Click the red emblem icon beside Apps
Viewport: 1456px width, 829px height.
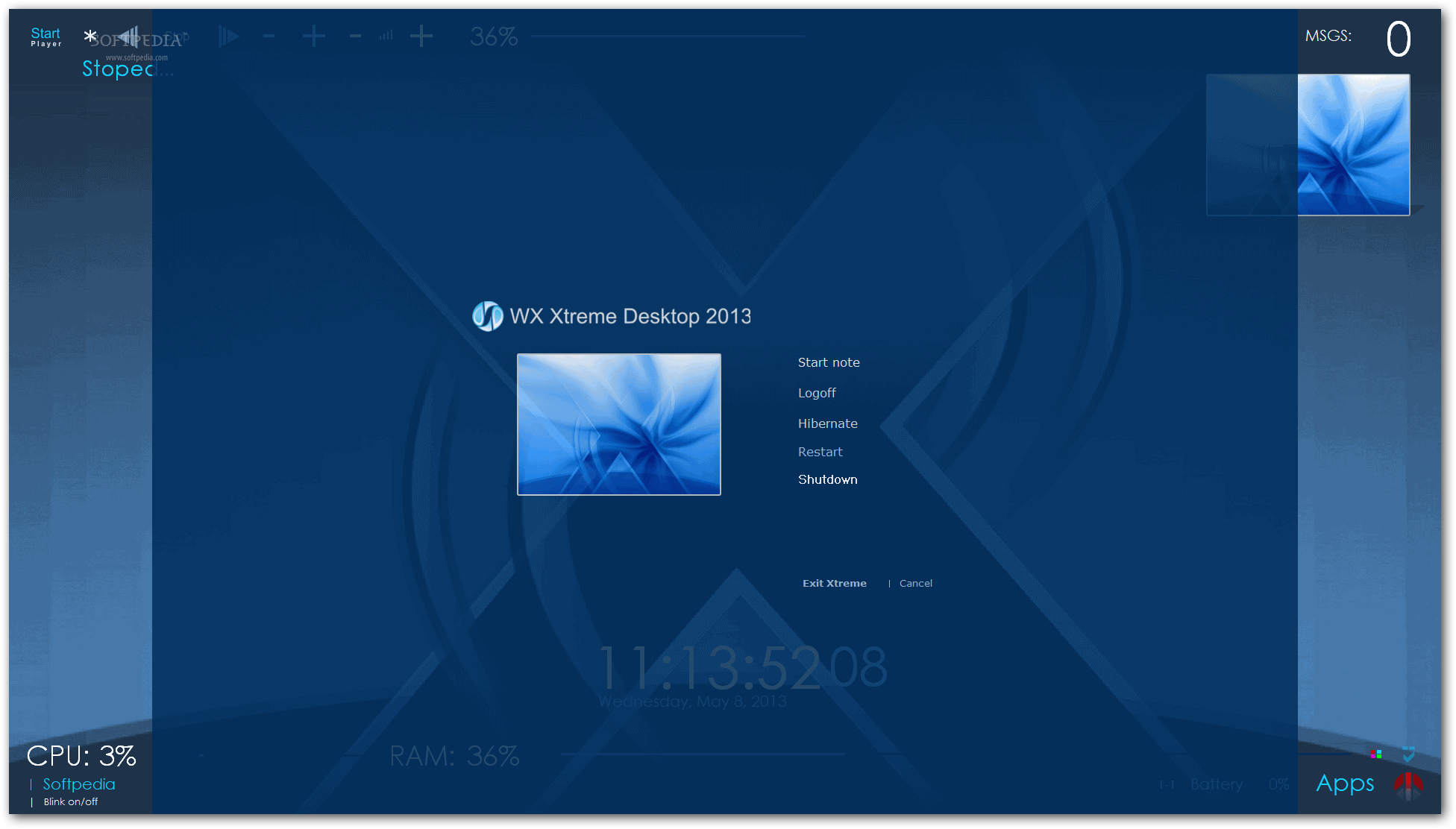[x=1408, y=786]
